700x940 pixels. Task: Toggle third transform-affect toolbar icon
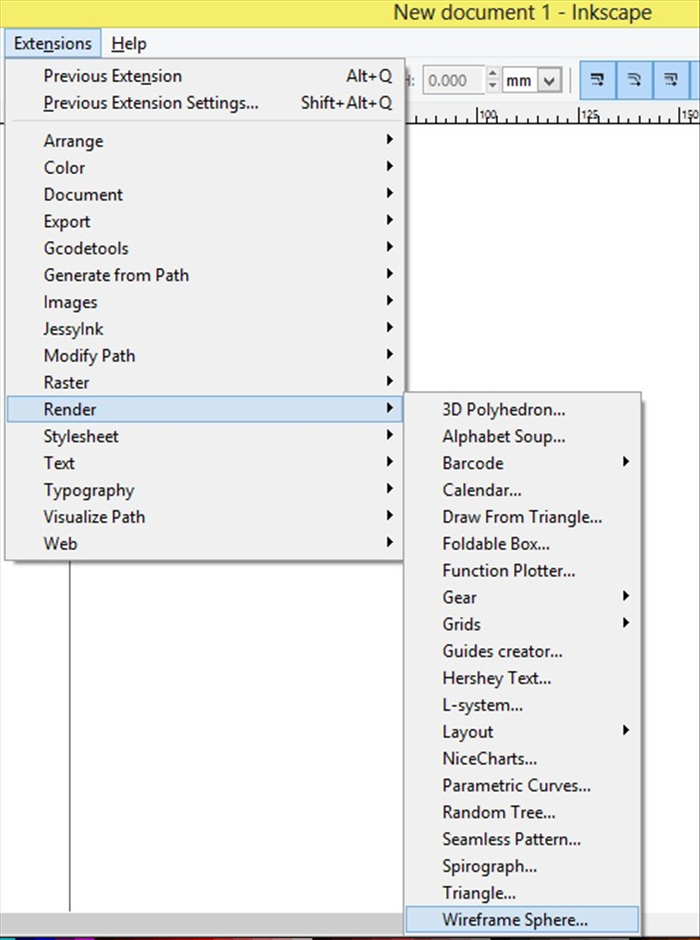pyautogui.click(x=672, y=80)
